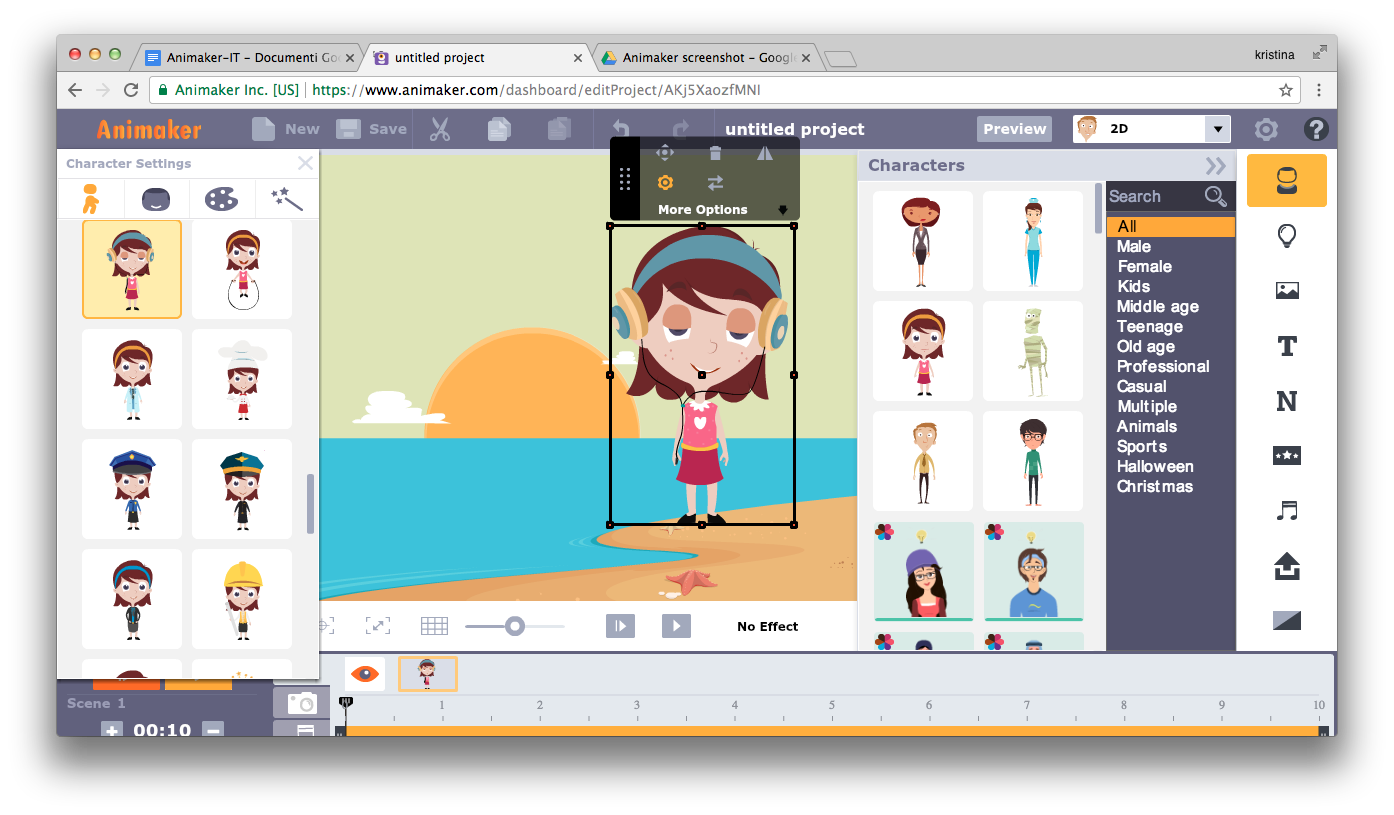Viewport: 1394px width, 815px height.
Task: Select the girl with jump rope thumbnail
Action: tap(242, 269)
